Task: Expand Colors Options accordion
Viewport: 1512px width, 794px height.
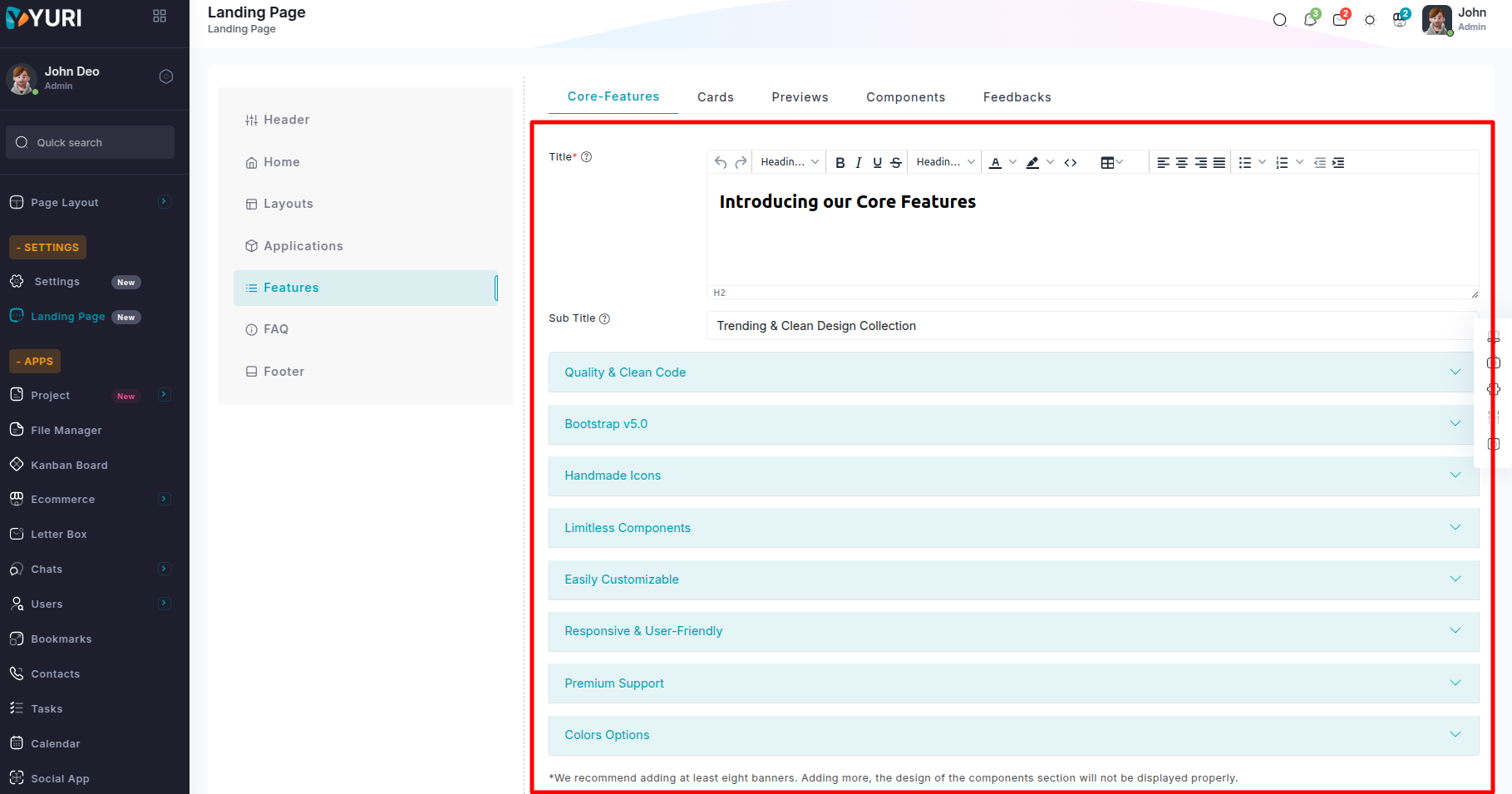Action: (x=1013, y=735)
